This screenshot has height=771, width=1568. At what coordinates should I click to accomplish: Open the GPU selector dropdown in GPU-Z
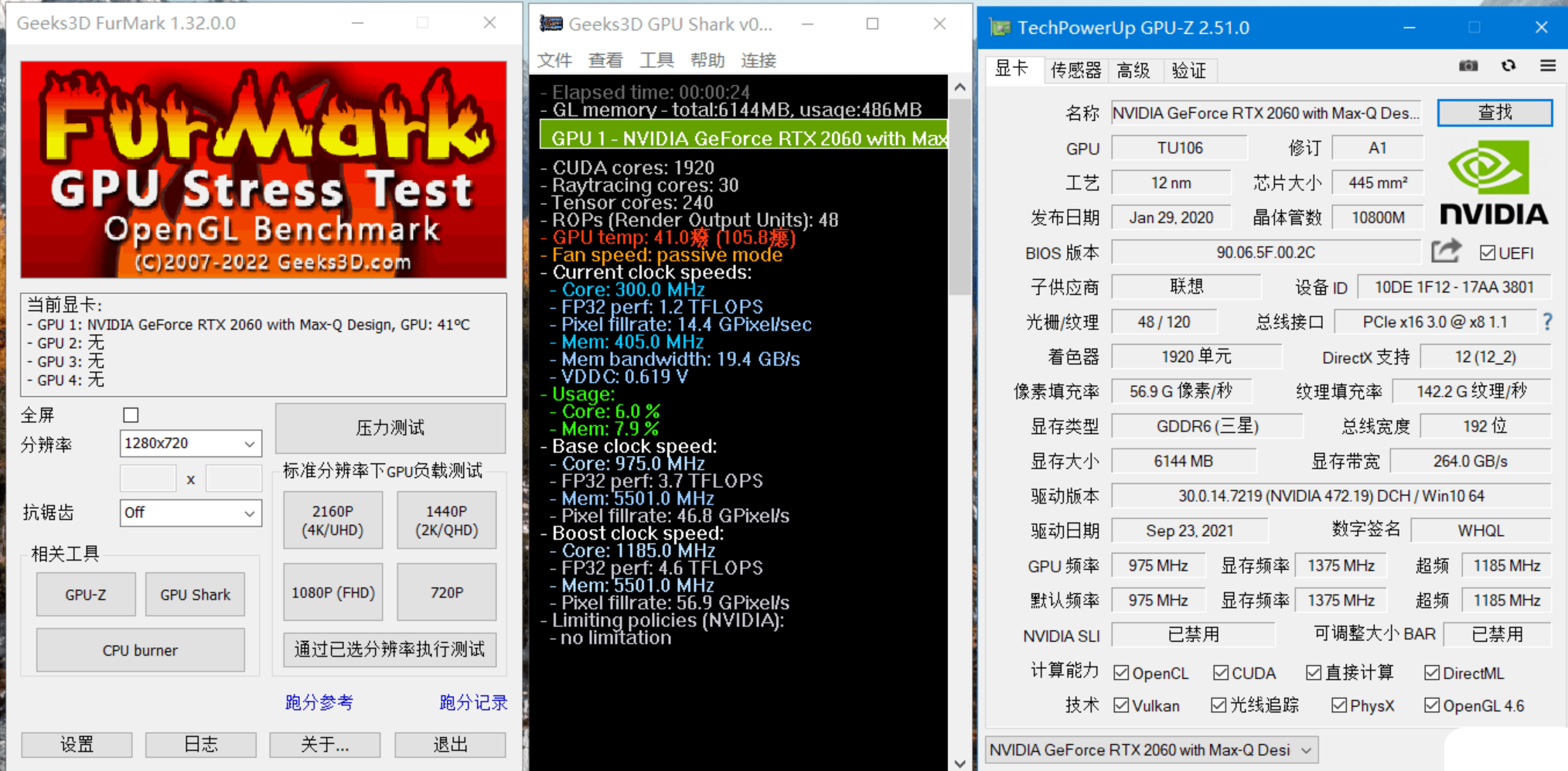1151,750
